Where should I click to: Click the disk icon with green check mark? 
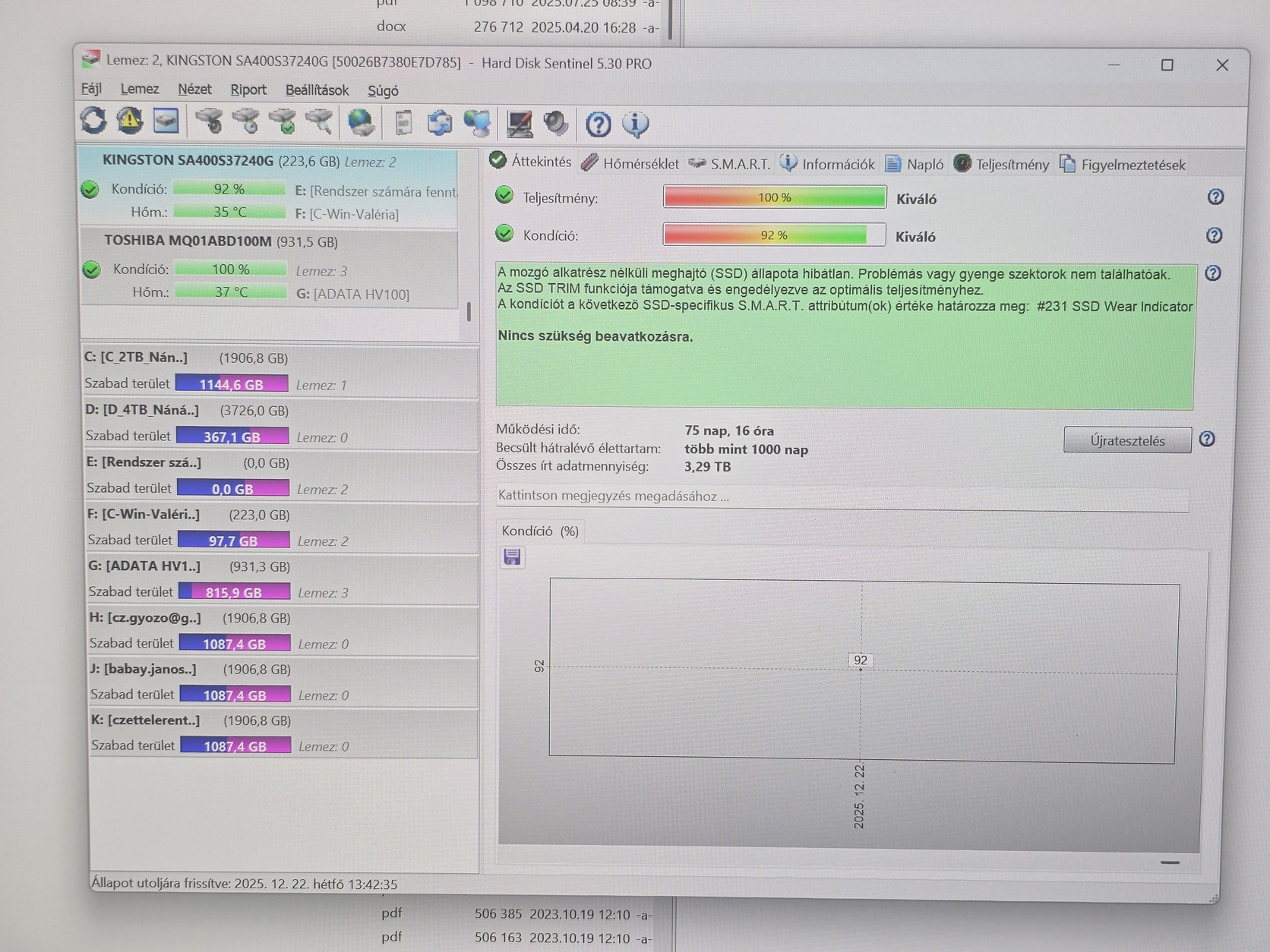click(283, 121)
